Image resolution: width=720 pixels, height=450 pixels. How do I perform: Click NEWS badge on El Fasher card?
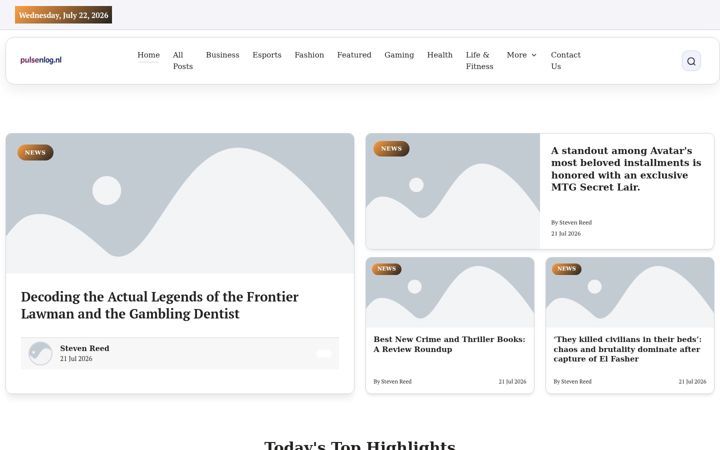click(x=567, y=269)
